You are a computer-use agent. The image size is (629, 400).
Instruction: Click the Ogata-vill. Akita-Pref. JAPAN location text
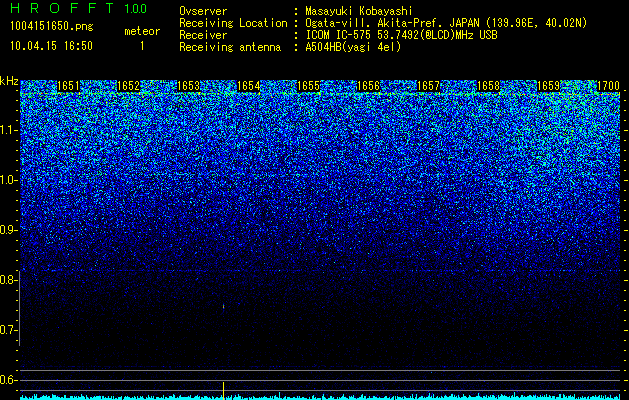coord(446,23)
